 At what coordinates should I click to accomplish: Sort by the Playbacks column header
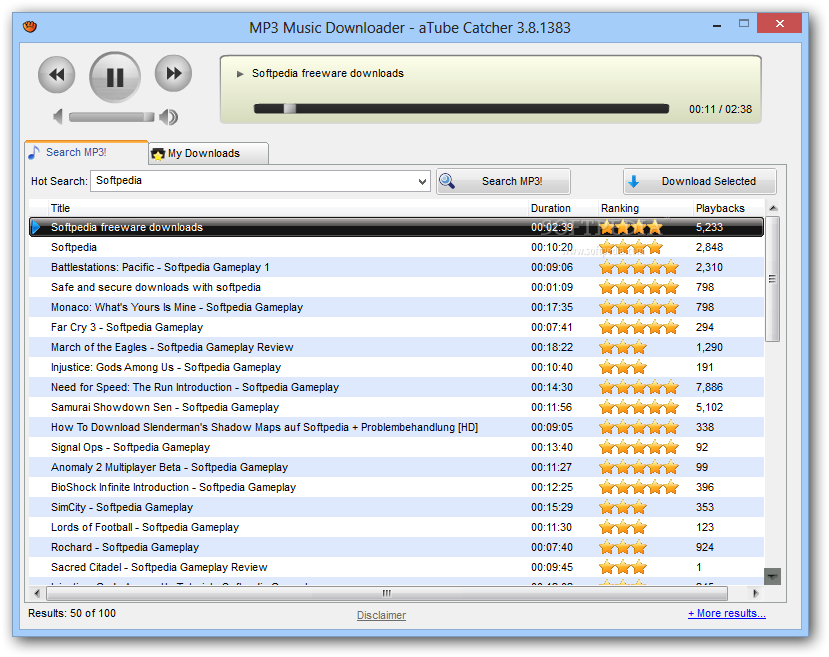[729, 208]
